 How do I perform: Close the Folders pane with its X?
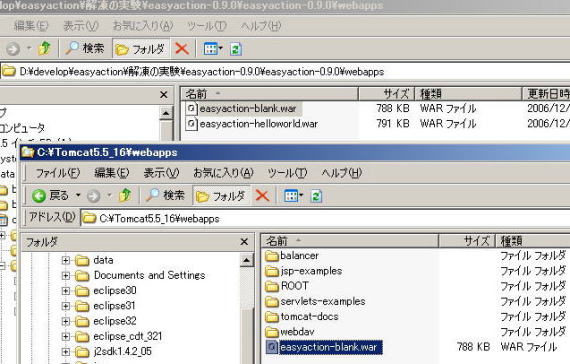pyautogui.click(x=244, y=242)
